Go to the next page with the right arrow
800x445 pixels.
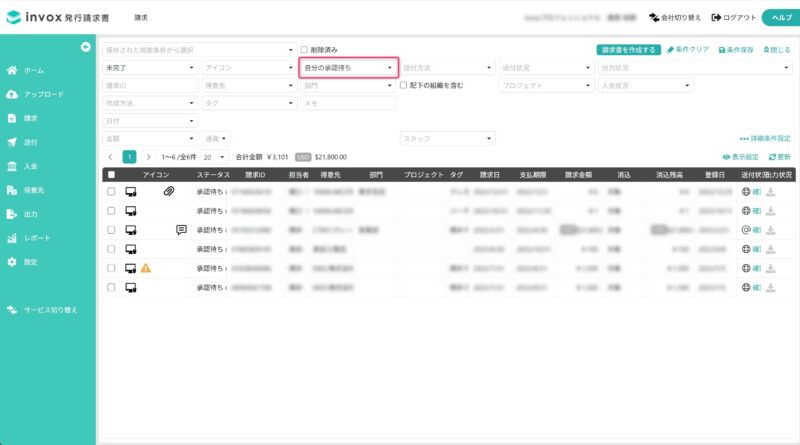pyautogui.click(x=148, y=157)
